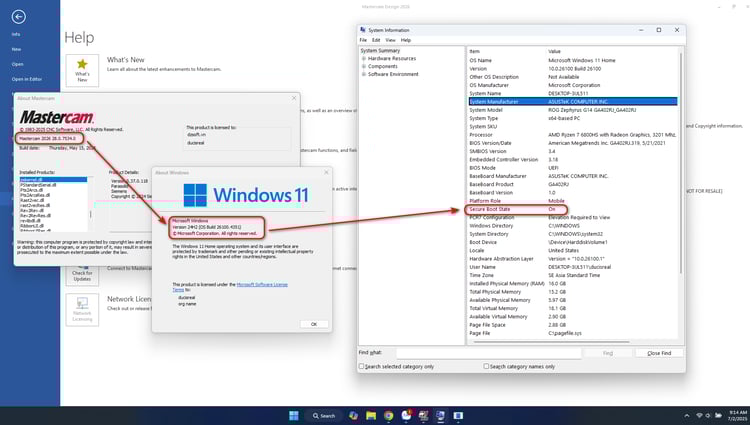Click the System Information vertical scrollbar
This screenshot has height=425, width=750.
click(681, 163)
